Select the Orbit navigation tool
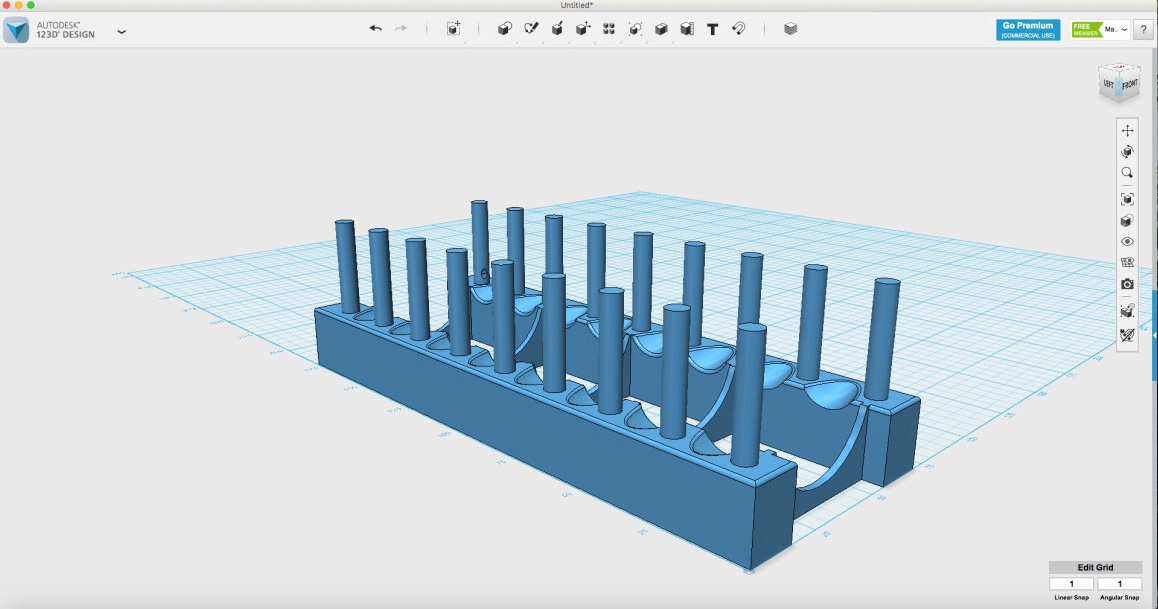Image resolution: width=1158 pixels, height=609 pixels. [1127, 151]
